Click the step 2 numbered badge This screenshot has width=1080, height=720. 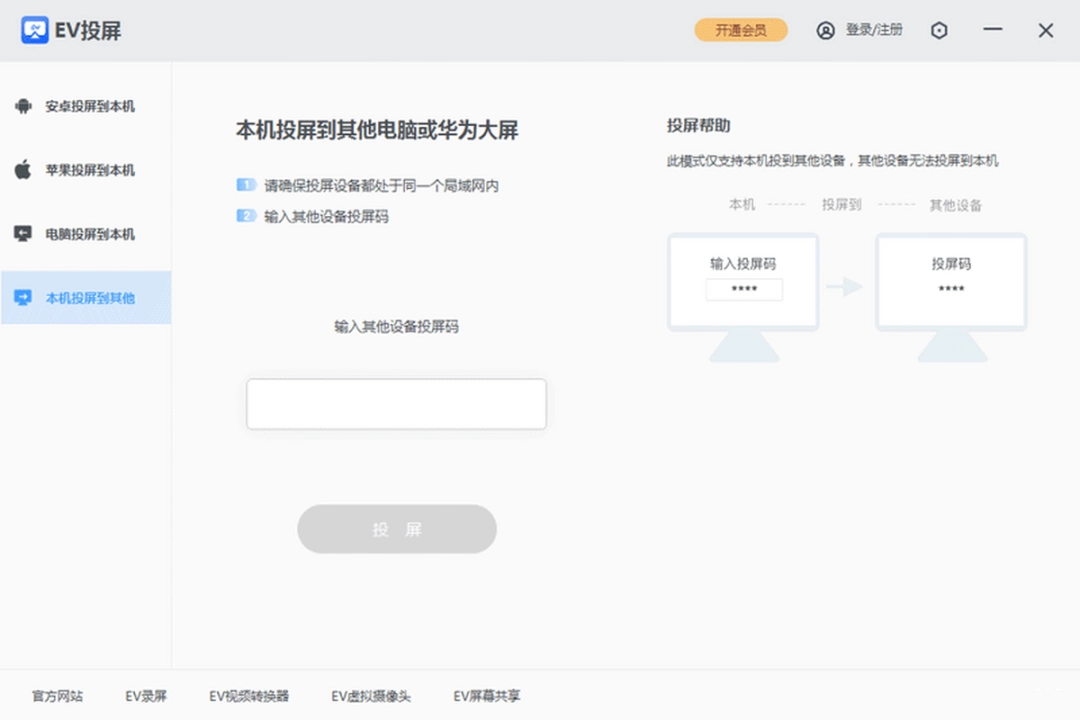coord(246,216)
